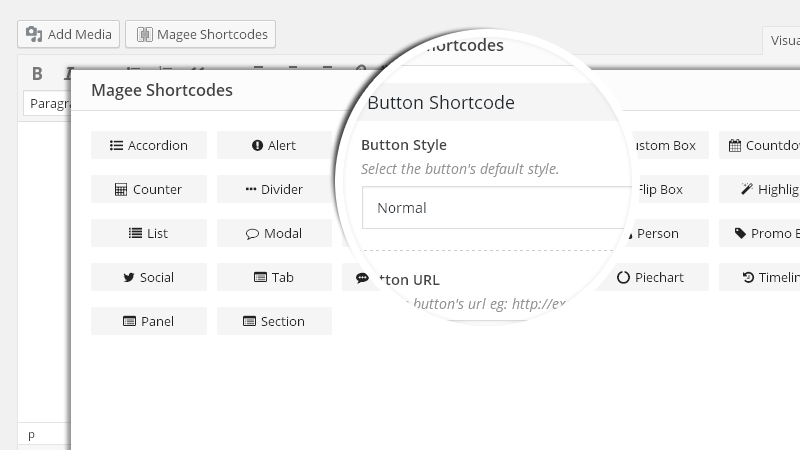Open the Modal shortcode option
This screenshot has width=800, height=450.
tap(274, 233)
